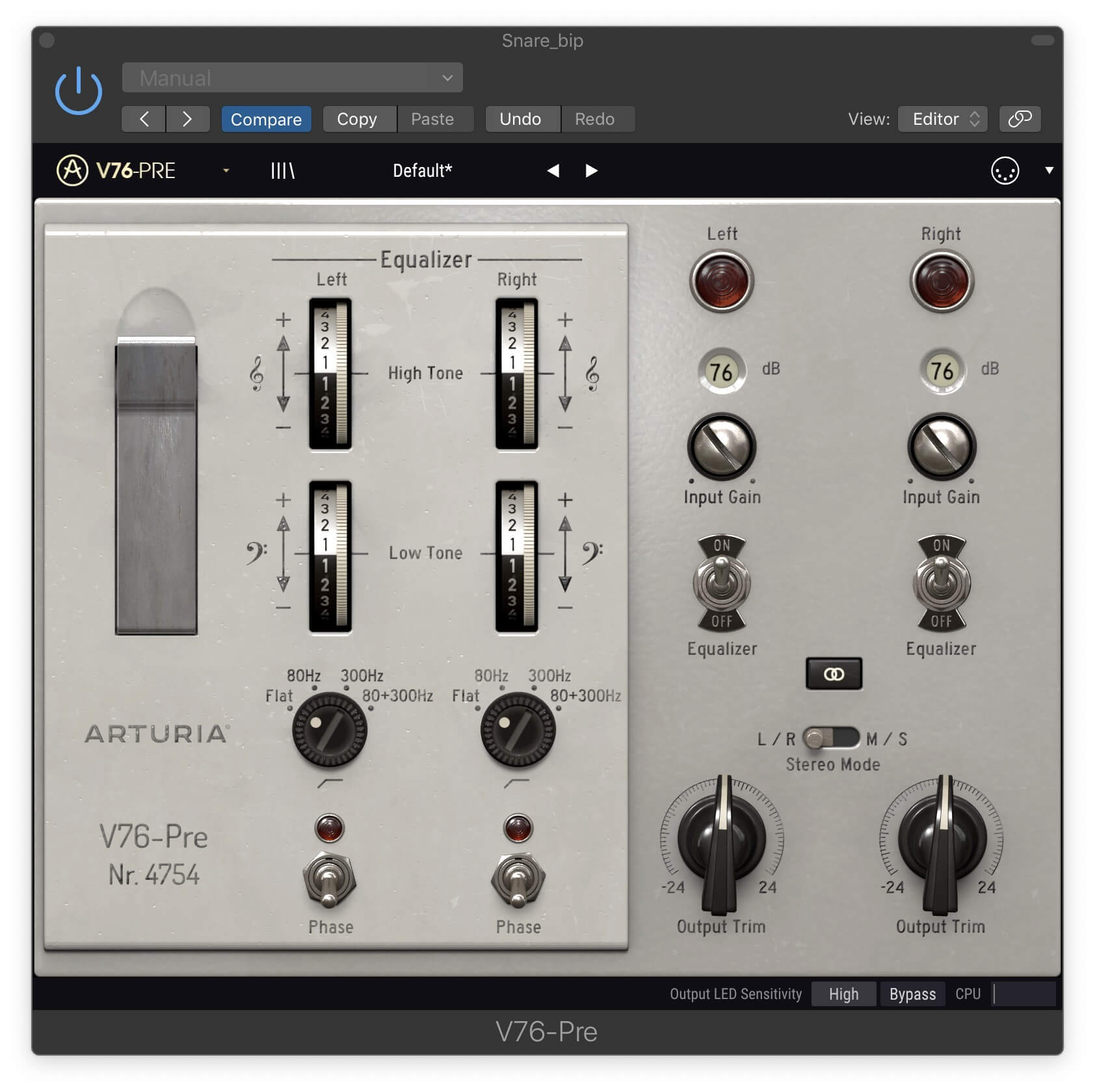Screen dimensions: 1095x1092
Task: Flip the left Phase toggle switch
Action: pyautogui.click(x=330, y=881)
